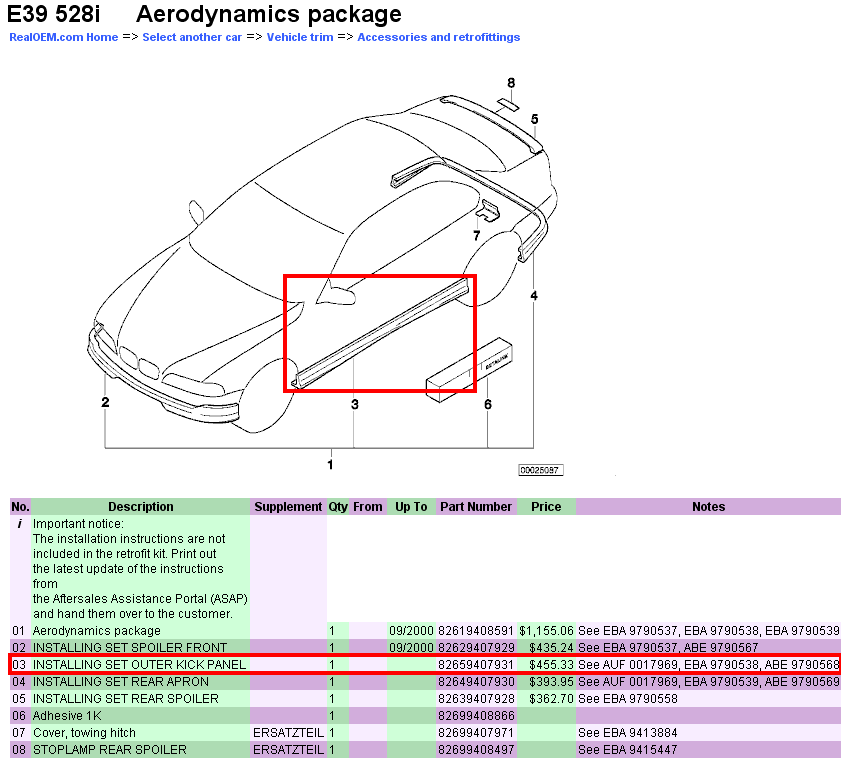This screenshot has height=758, width=841.
Task: Click callout number 1 below the diagram
Action: click(330, 465)
